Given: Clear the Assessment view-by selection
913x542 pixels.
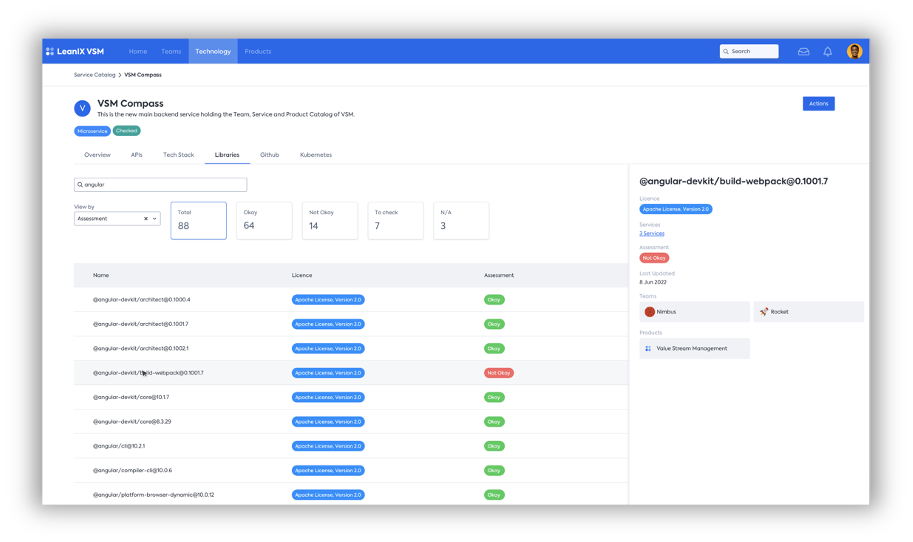Looking at the screenshot, I should coord(146,219).
